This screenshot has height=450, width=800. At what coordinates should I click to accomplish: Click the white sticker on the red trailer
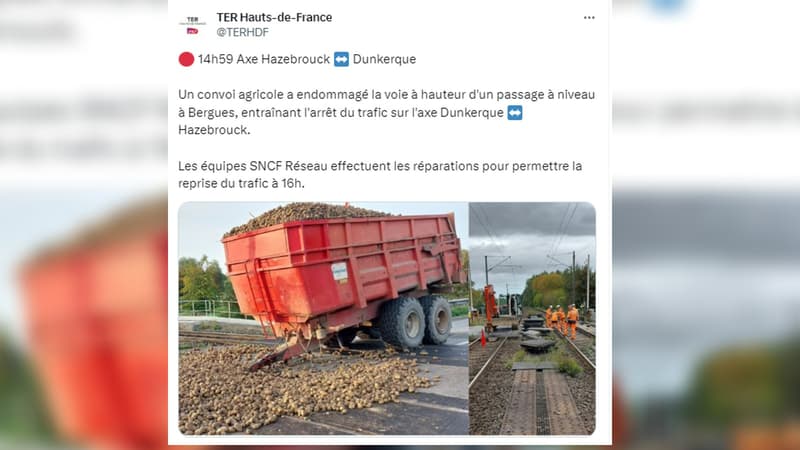pyautogui.click(x=339, y=272)
